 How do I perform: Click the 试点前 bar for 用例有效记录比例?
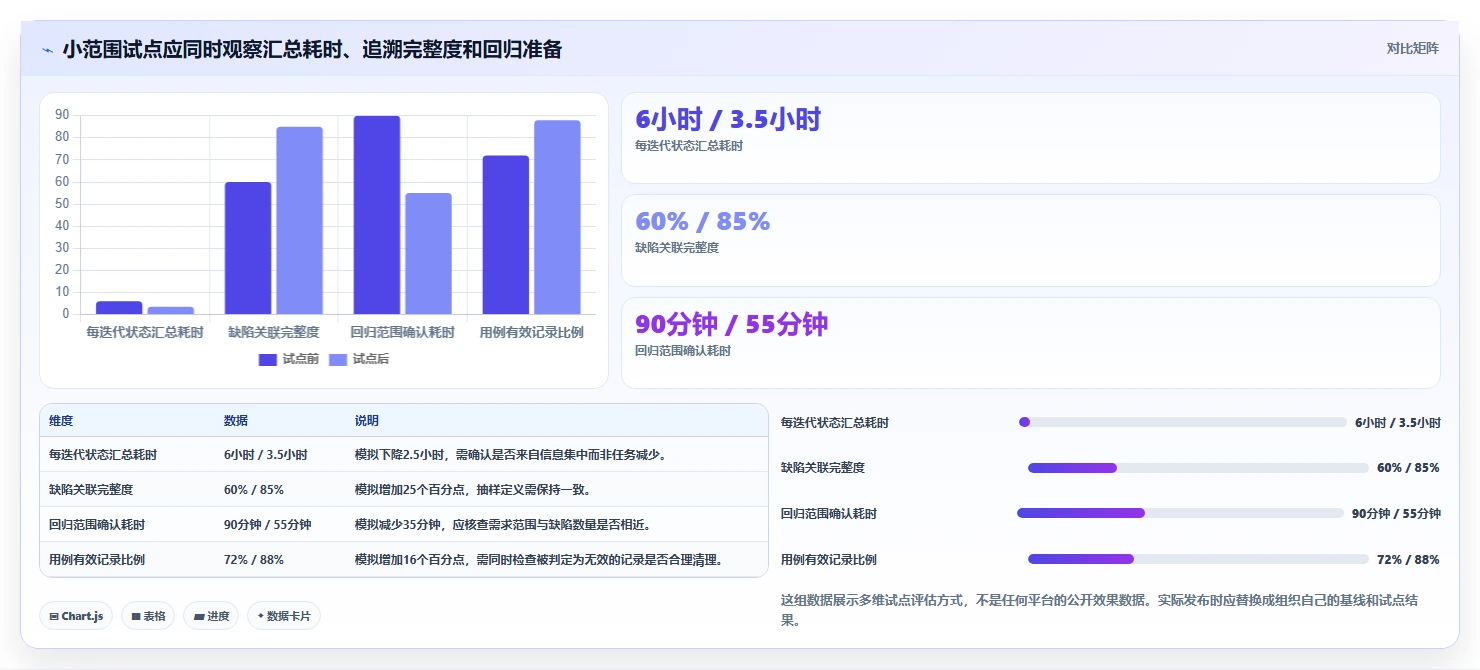tap(505, 235)
